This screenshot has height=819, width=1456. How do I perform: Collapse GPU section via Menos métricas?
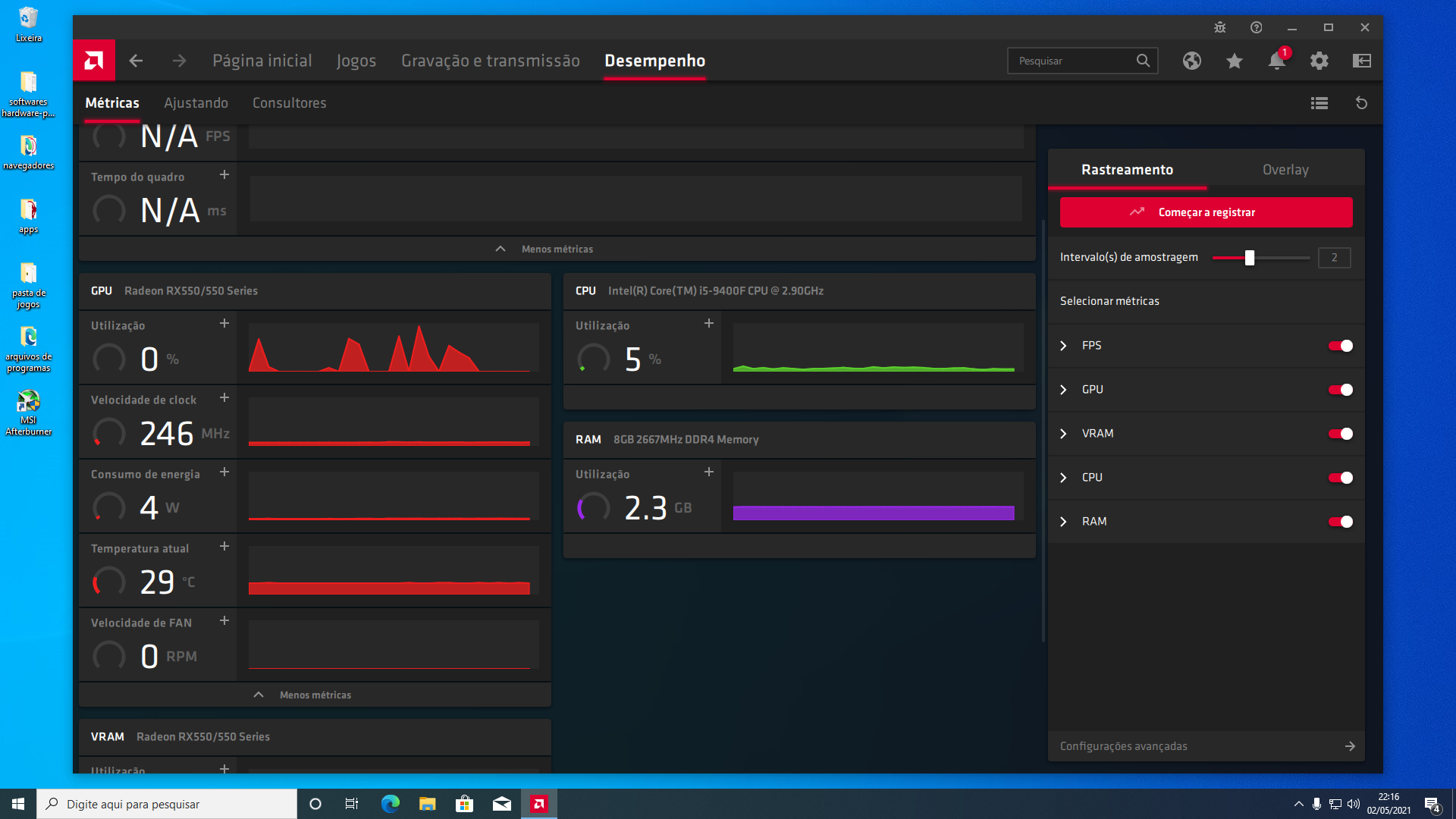[315, 695]
